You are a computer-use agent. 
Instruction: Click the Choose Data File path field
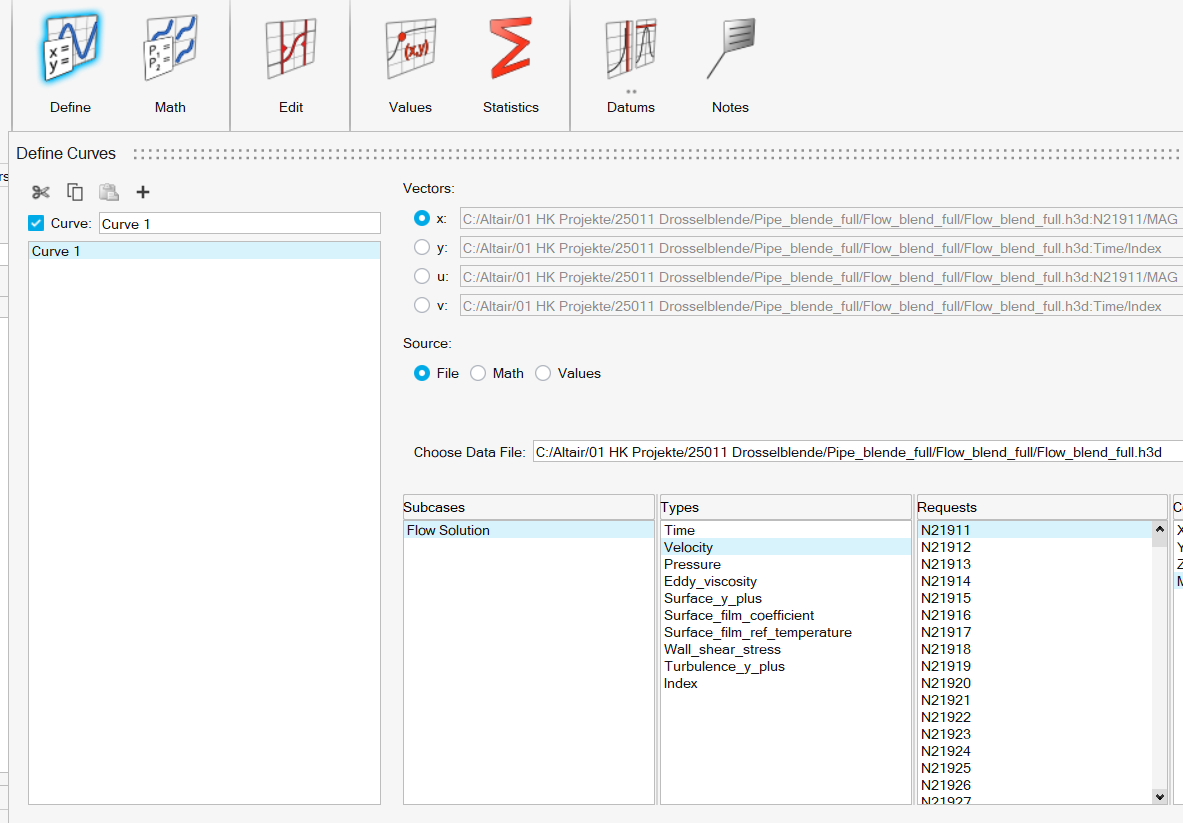[x=858, y=452]
